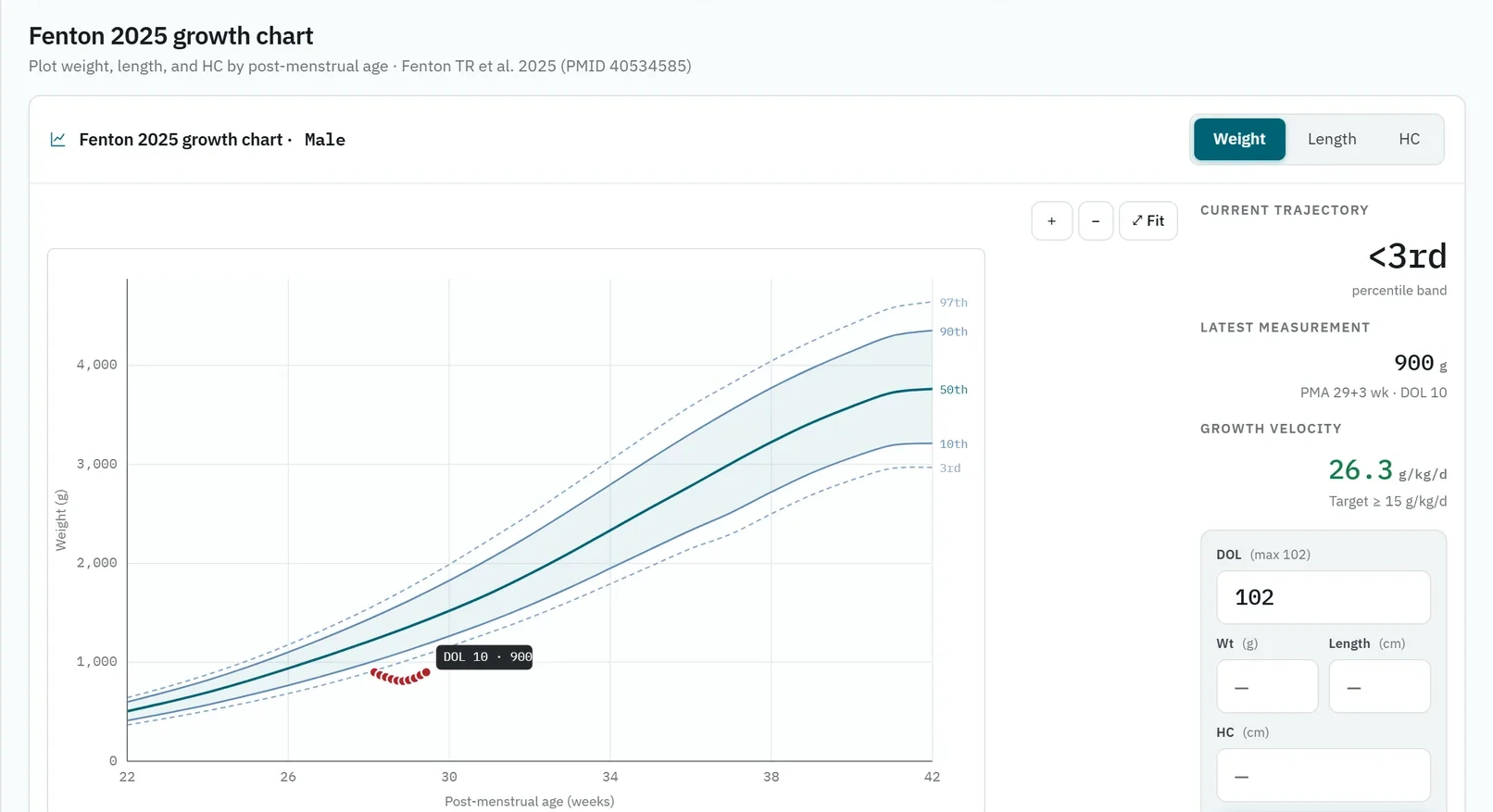Image resolution: width=1493 pixels, height=812 pixels.
Task: Click the 3rd percentile label
Action: (x=950, y=468)
